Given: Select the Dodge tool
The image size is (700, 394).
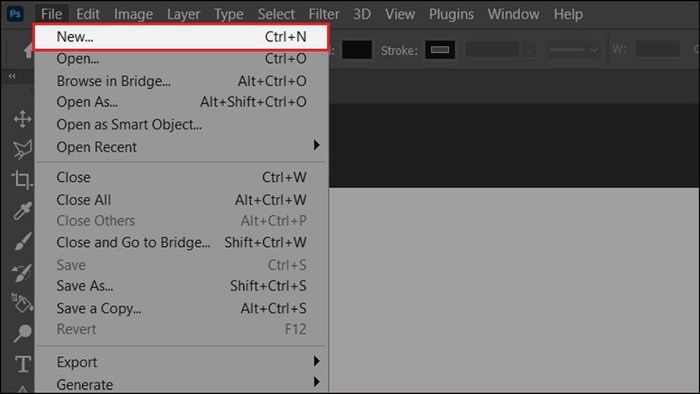Looking at the screenshot, I should coord(22,333).
